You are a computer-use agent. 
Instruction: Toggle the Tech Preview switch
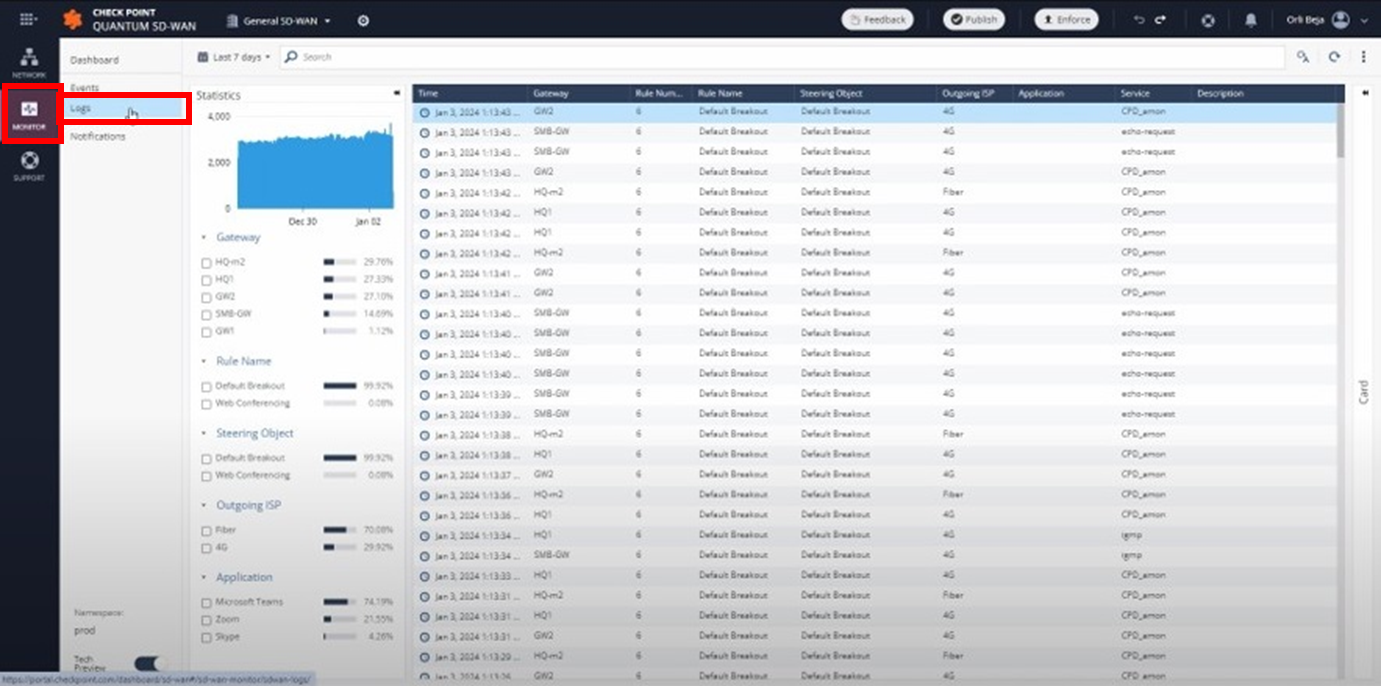pyautogui.click(x=148, y=663)
